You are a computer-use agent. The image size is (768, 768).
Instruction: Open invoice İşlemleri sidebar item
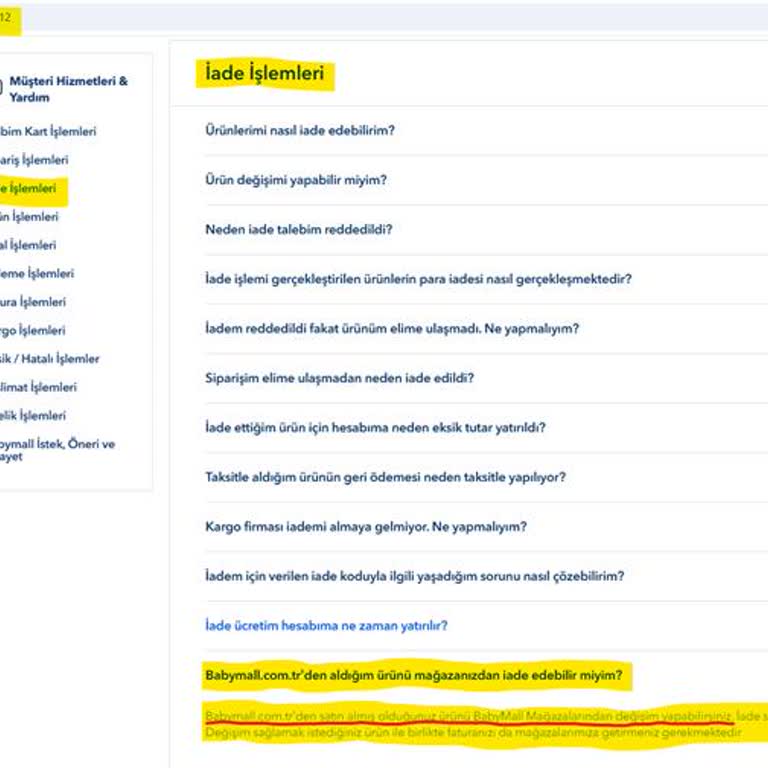[33, 302]
